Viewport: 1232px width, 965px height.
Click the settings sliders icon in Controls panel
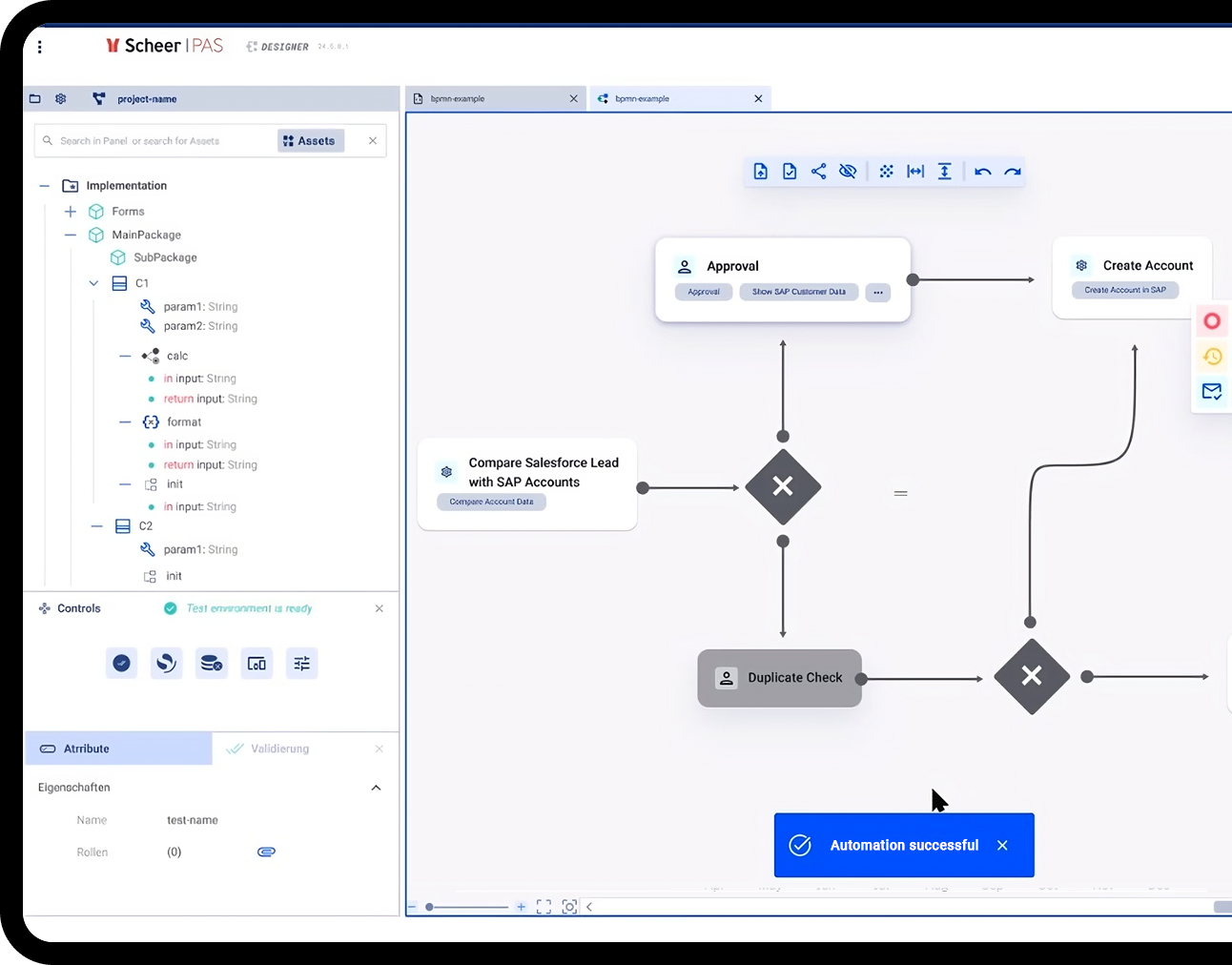point(301,663)
